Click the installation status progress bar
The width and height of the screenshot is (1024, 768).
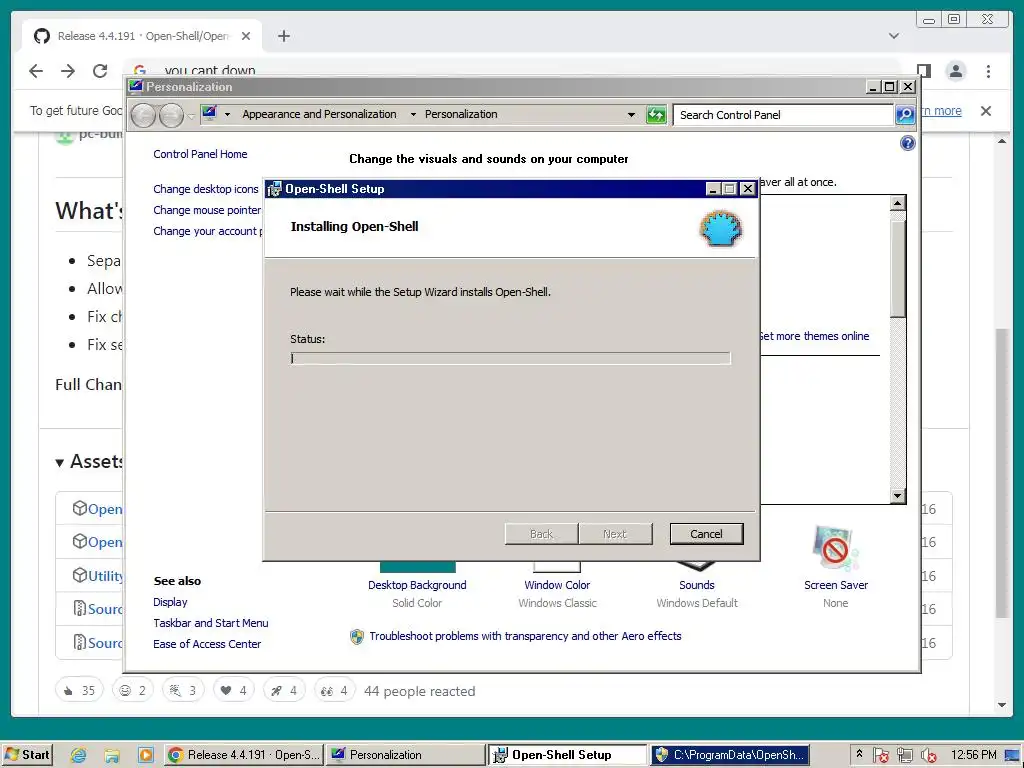(x=510, y=358)
